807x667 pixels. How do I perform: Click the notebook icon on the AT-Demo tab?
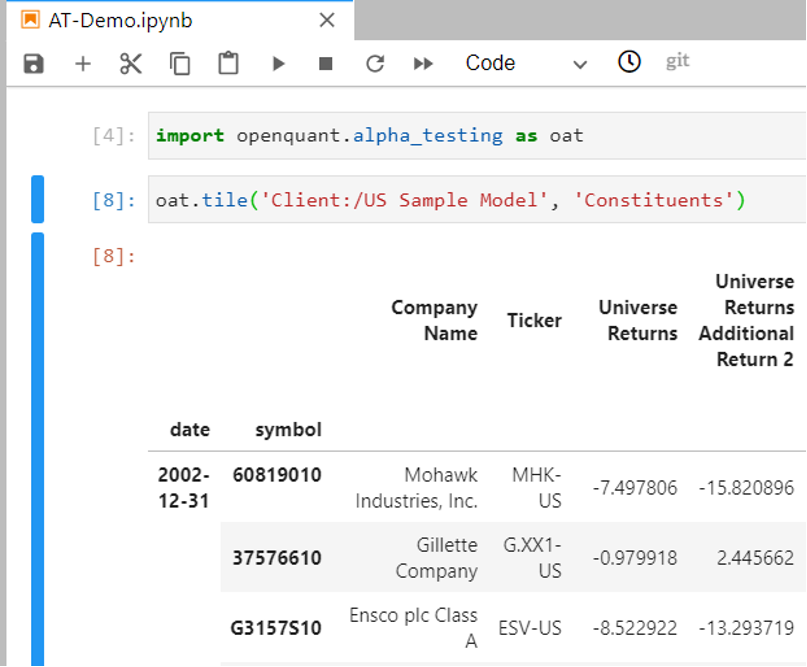pyautogui.click(x=30, y=20)
